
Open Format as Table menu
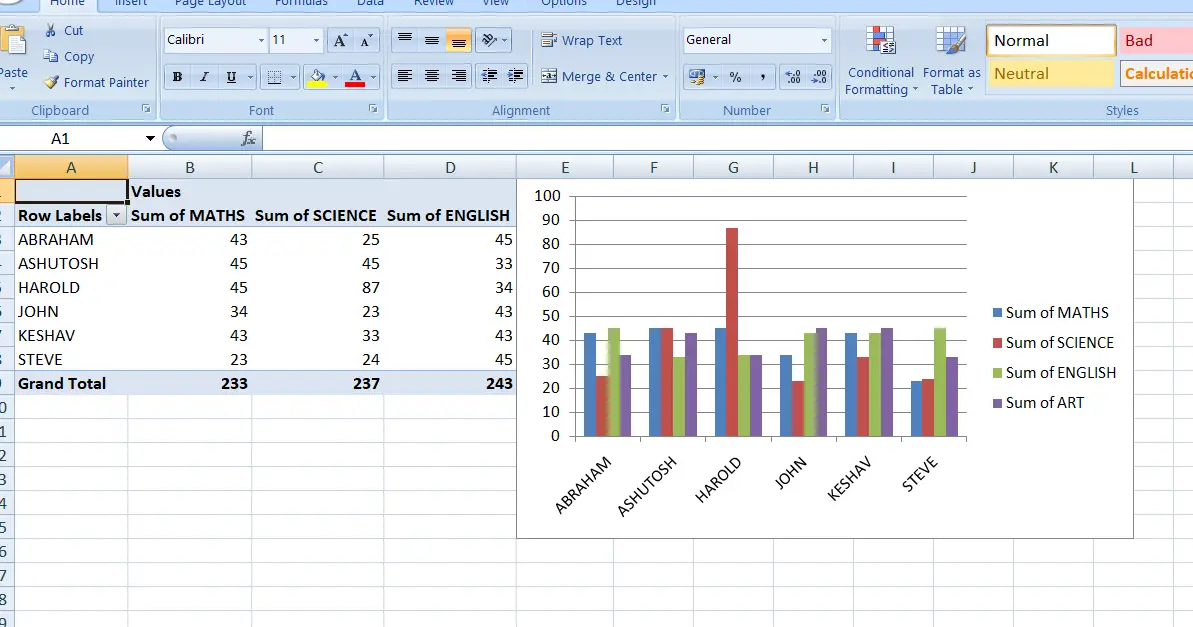951,61
